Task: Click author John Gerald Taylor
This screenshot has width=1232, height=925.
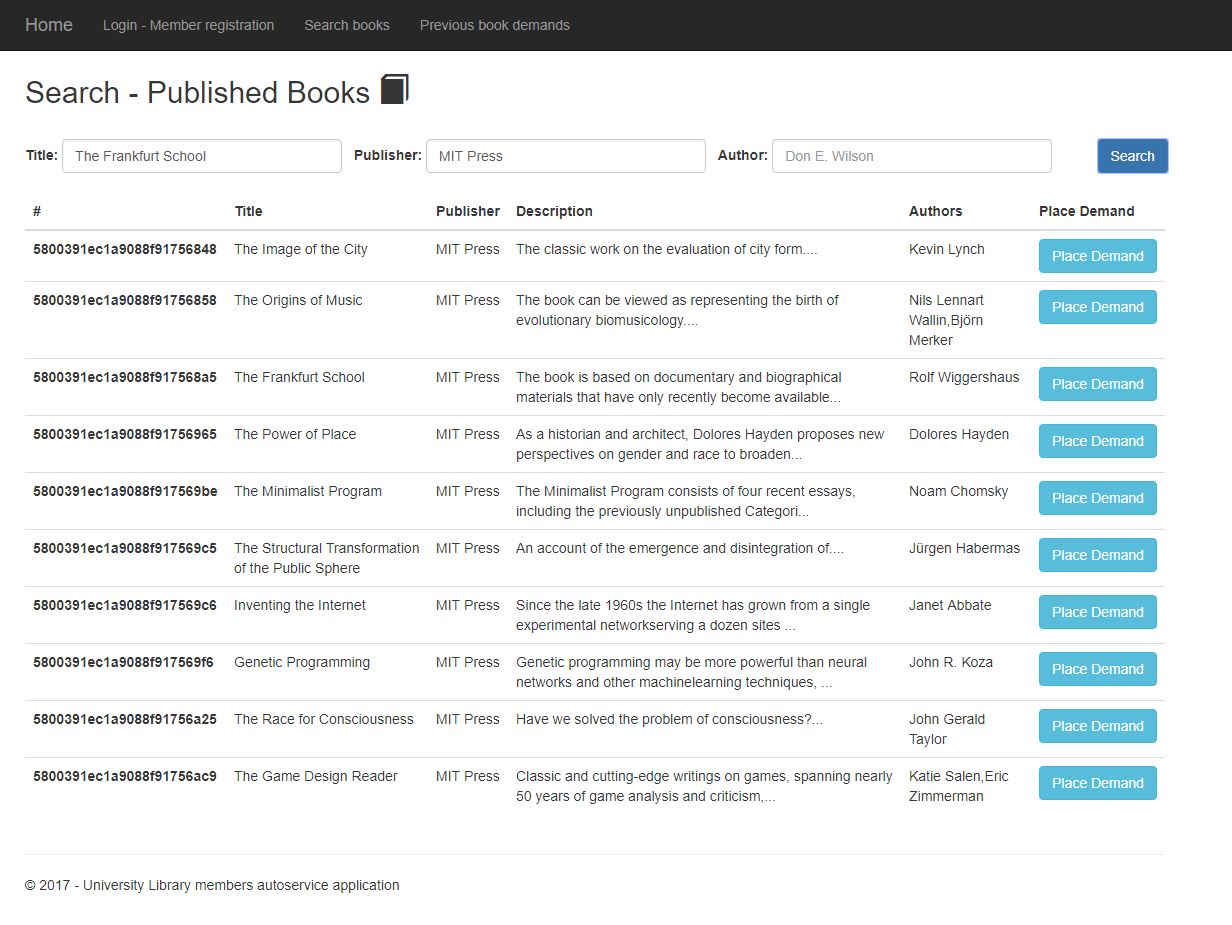Action: [x=947, y=729]
